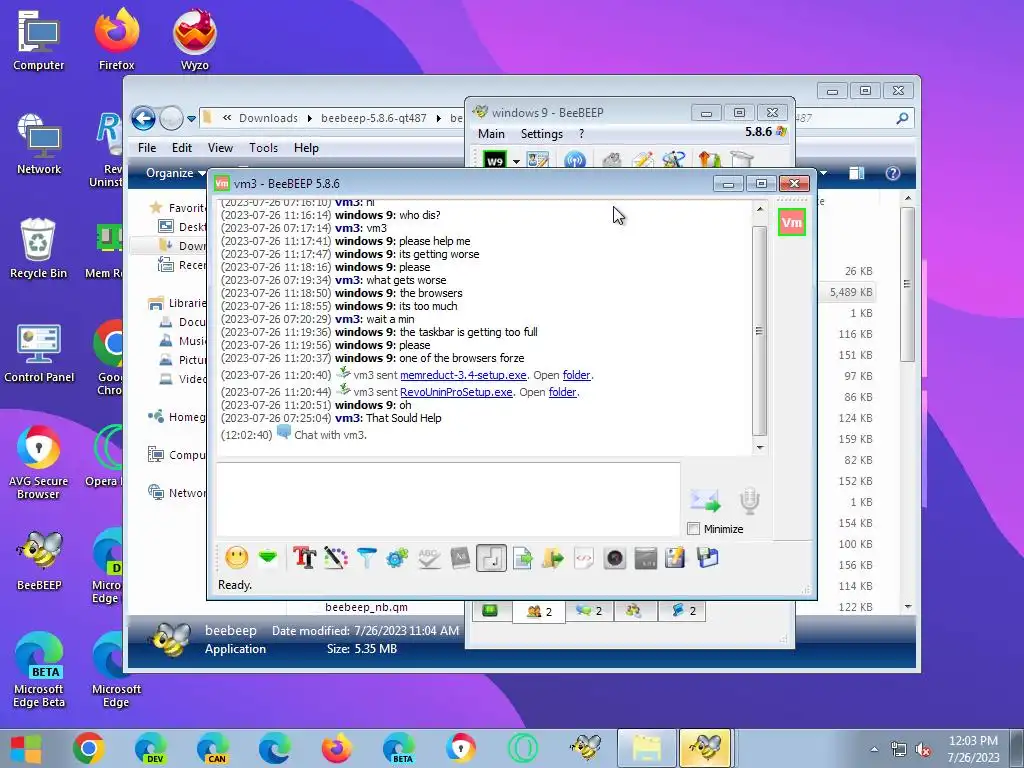Switch to the users tab showing 2 in BeeBEEP

539,611
